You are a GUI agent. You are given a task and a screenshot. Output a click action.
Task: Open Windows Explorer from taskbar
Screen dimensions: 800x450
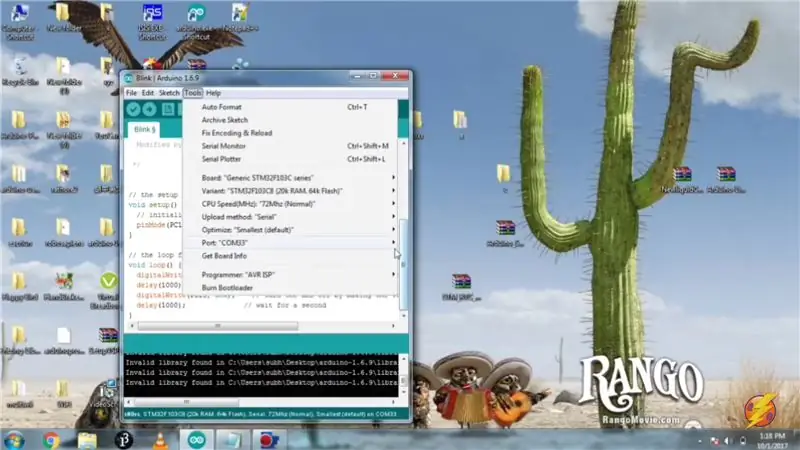(x=87, y=440)
